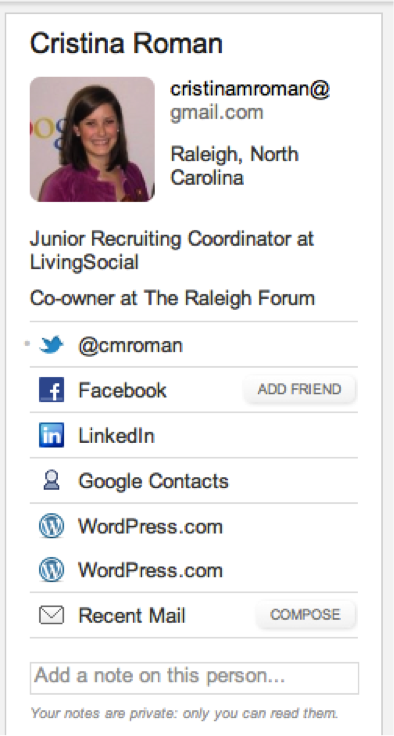Click the Recent Mail envelope icon
This screenshot has width=394, height=736.
pyautogui.click(x=51, y=615)
